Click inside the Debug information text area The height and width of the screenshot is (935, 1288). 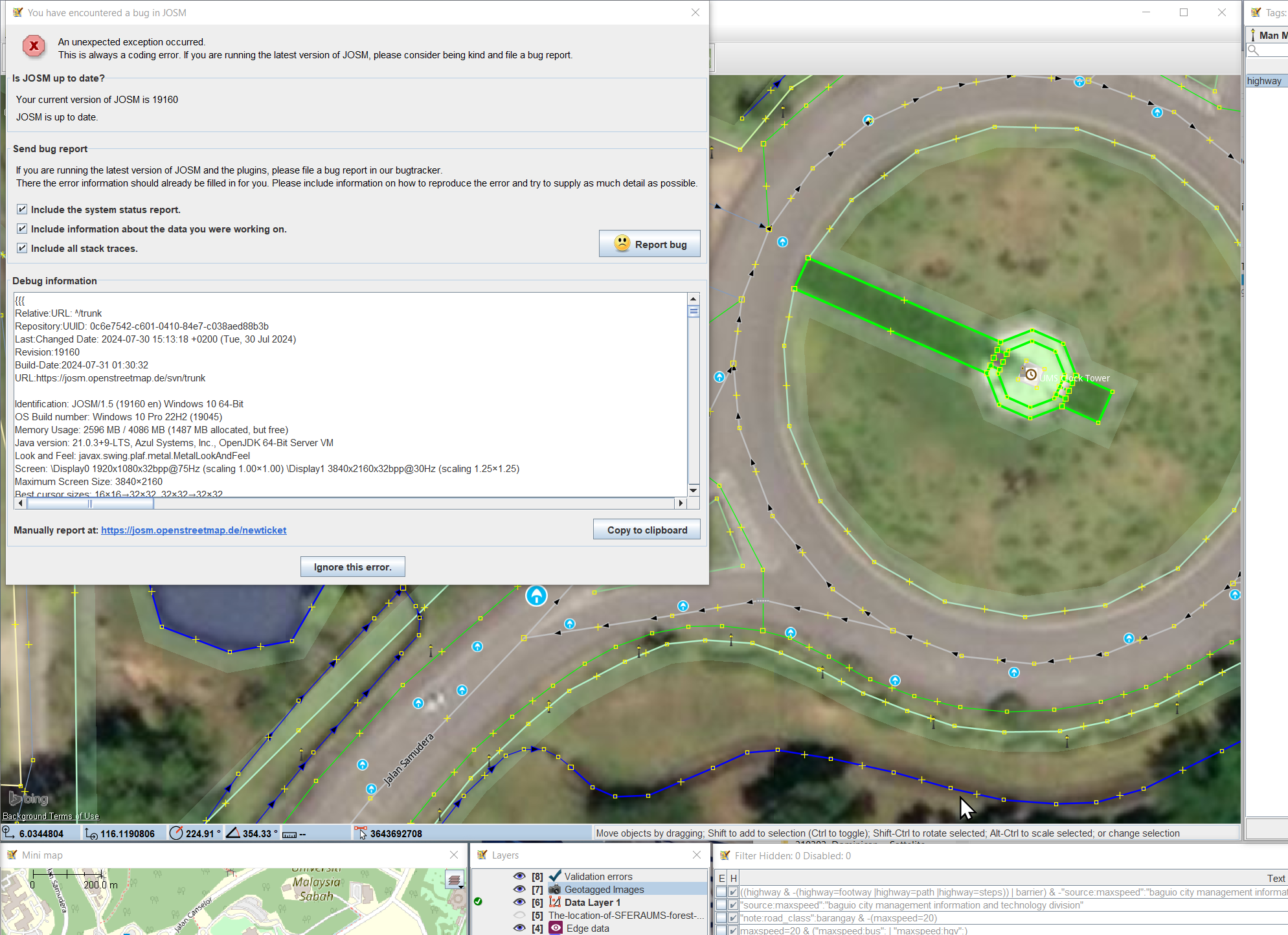click(x=350, y=395)
